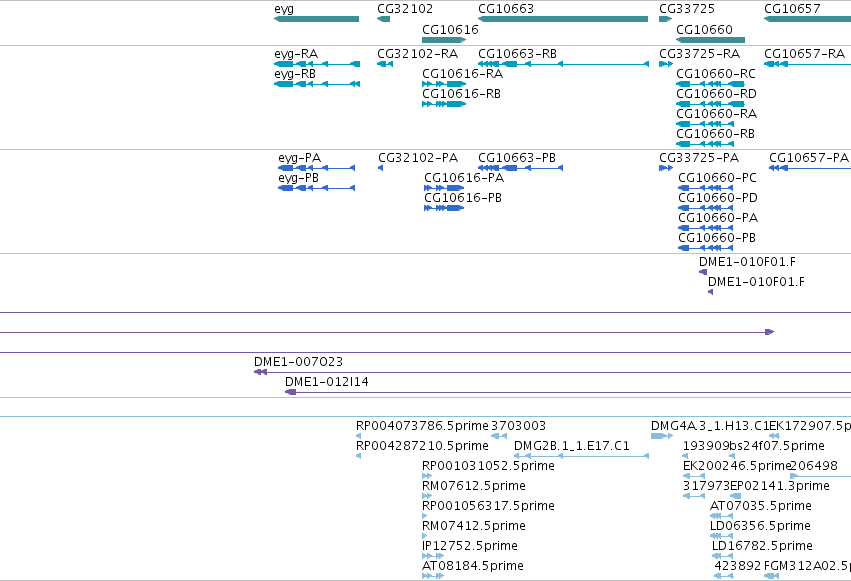
Task: Select the CG10660-RA transcript label
Action: point(716,114)
